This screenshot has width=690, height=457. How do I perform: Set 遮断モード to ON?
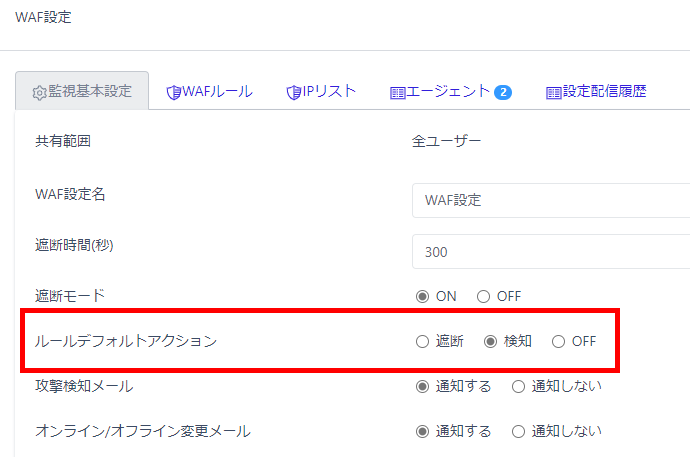(422, 296)
